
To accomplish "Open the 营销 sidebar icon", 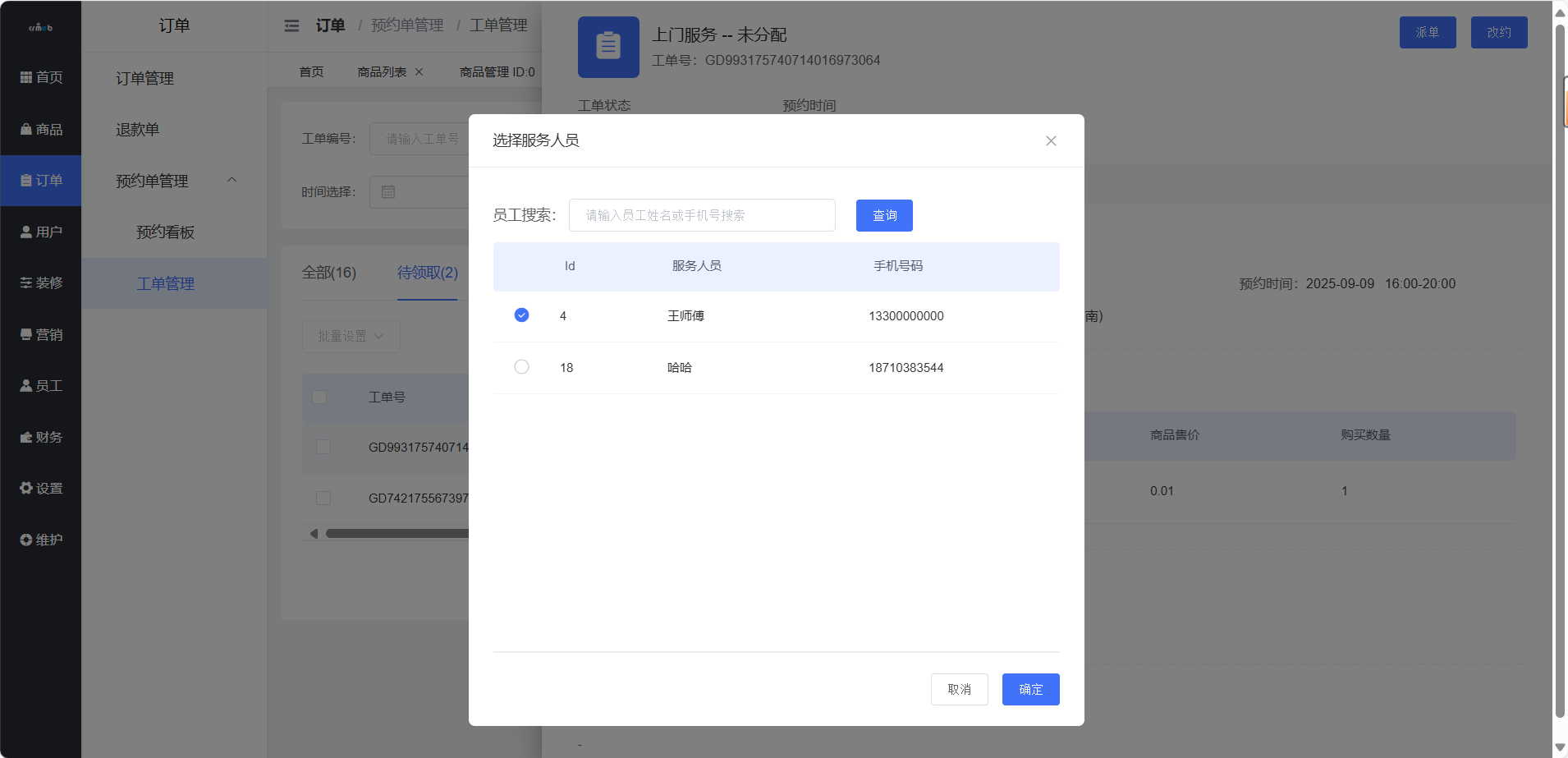I will (41, 334).
